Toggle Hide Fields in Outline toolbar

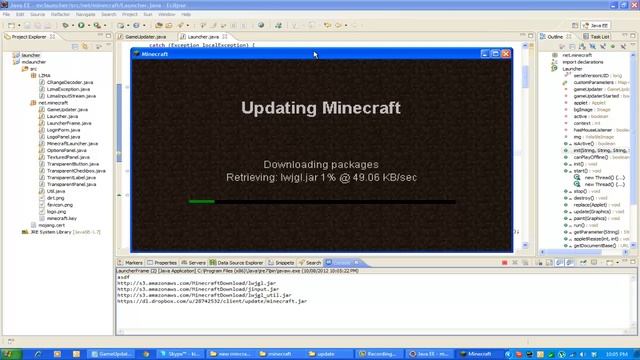click(593, 47)
